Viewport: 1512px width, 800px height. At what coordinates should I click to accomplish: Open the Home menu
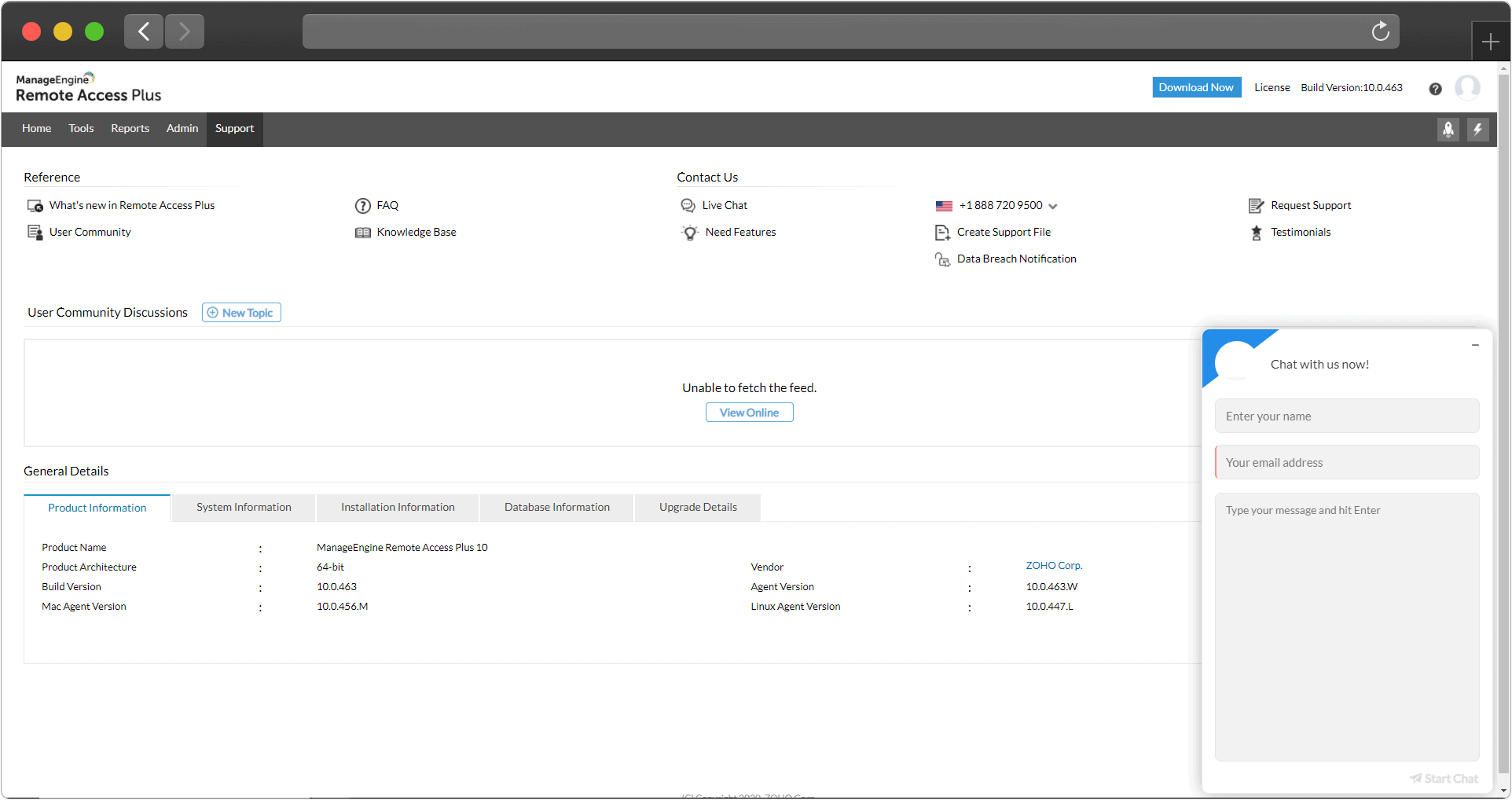coord(36,129)
